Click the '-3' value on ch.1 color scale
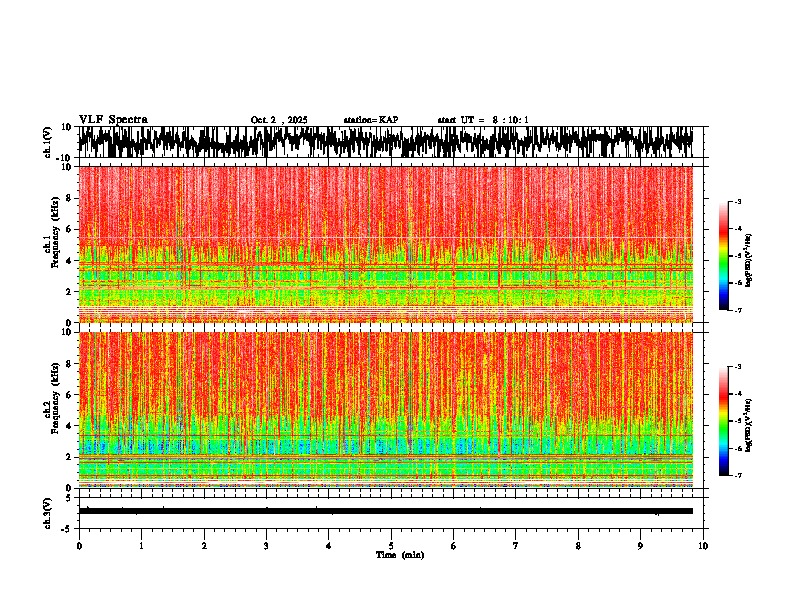 tap(738, 202)
